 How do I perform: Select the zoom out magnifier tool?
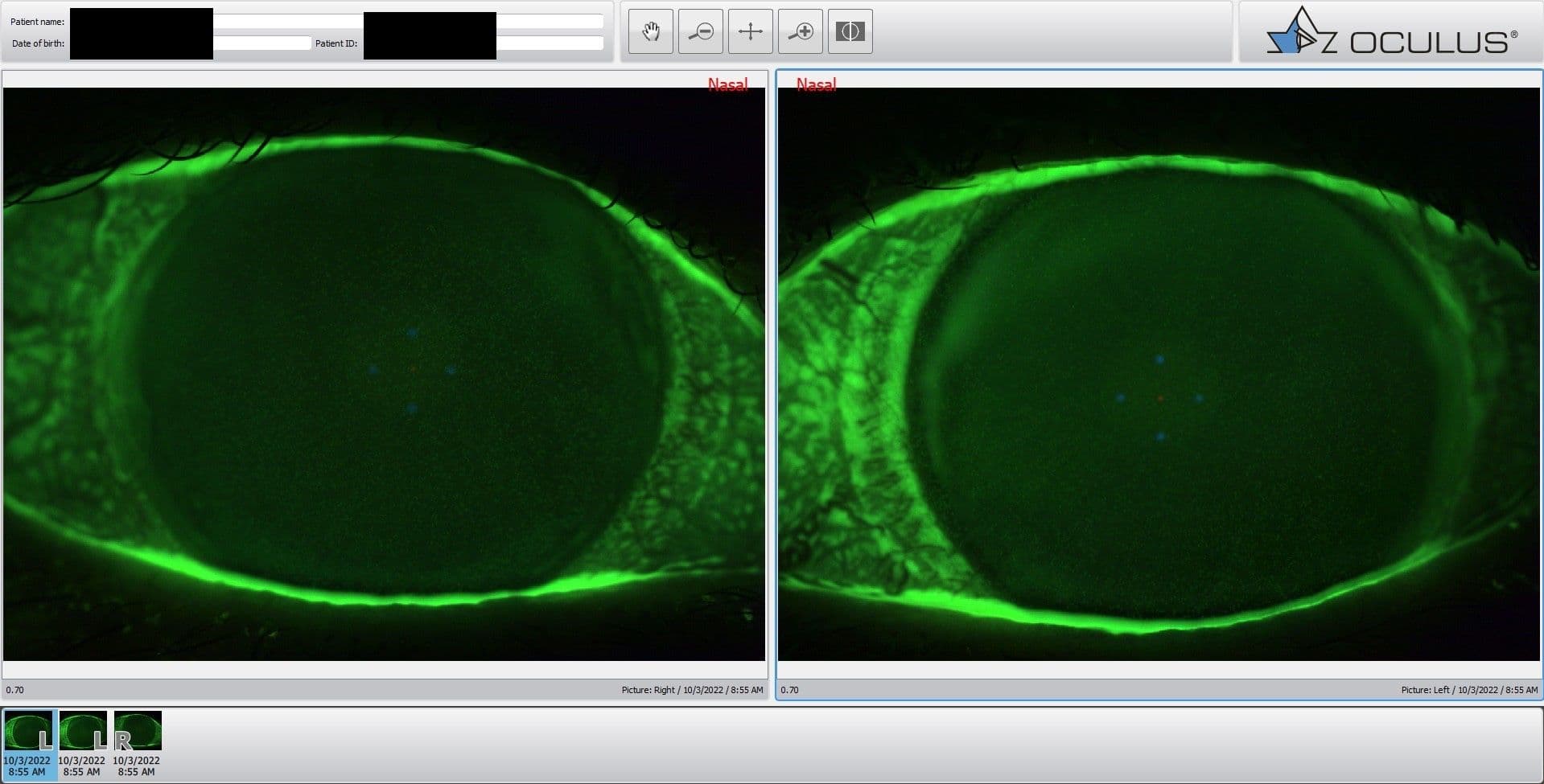coord(700,31)
